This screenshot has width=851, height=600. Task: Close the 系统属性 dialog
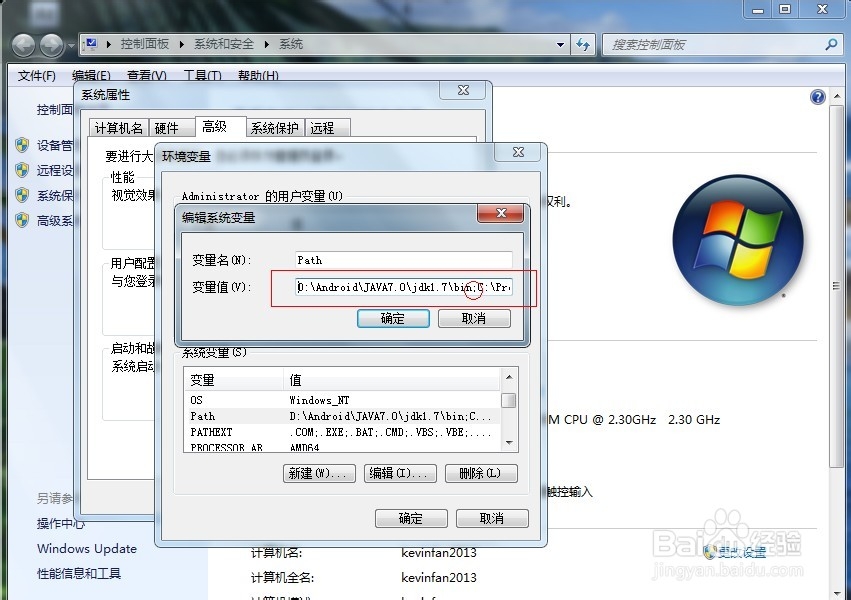463,91
